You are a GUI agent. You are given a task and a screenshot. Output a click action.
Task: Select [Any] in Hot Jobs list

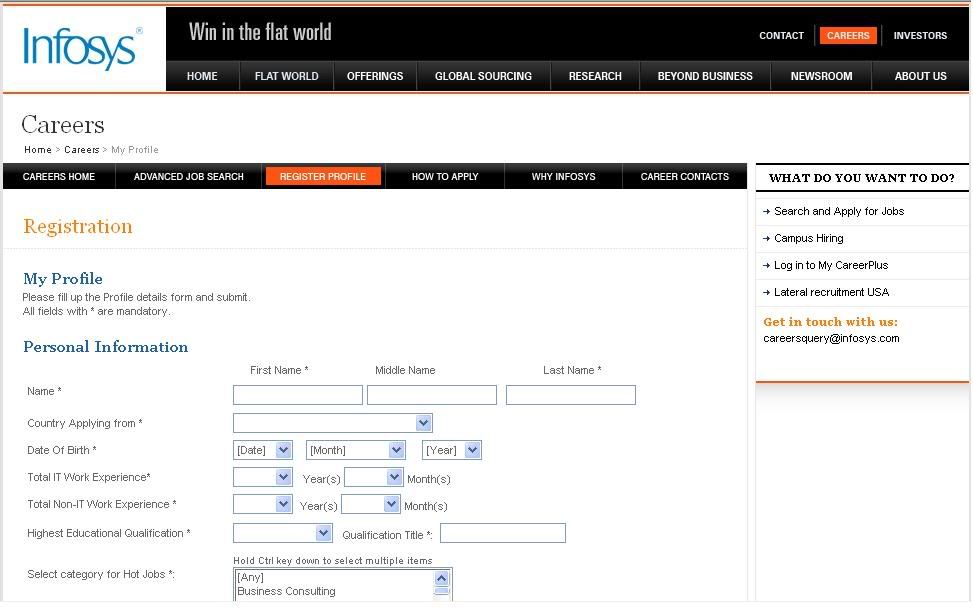(250, 578)
